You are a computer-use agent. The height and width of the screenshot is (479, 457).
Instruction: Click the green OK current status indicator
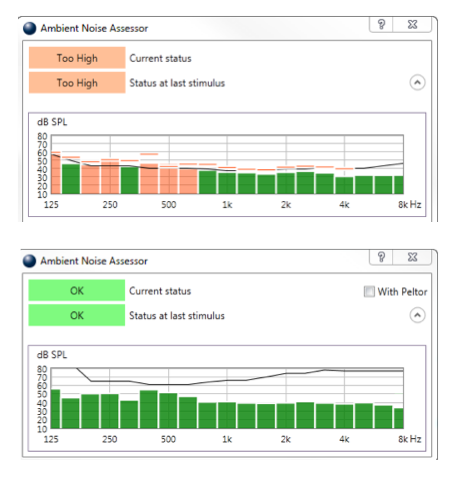pos(77,291)
